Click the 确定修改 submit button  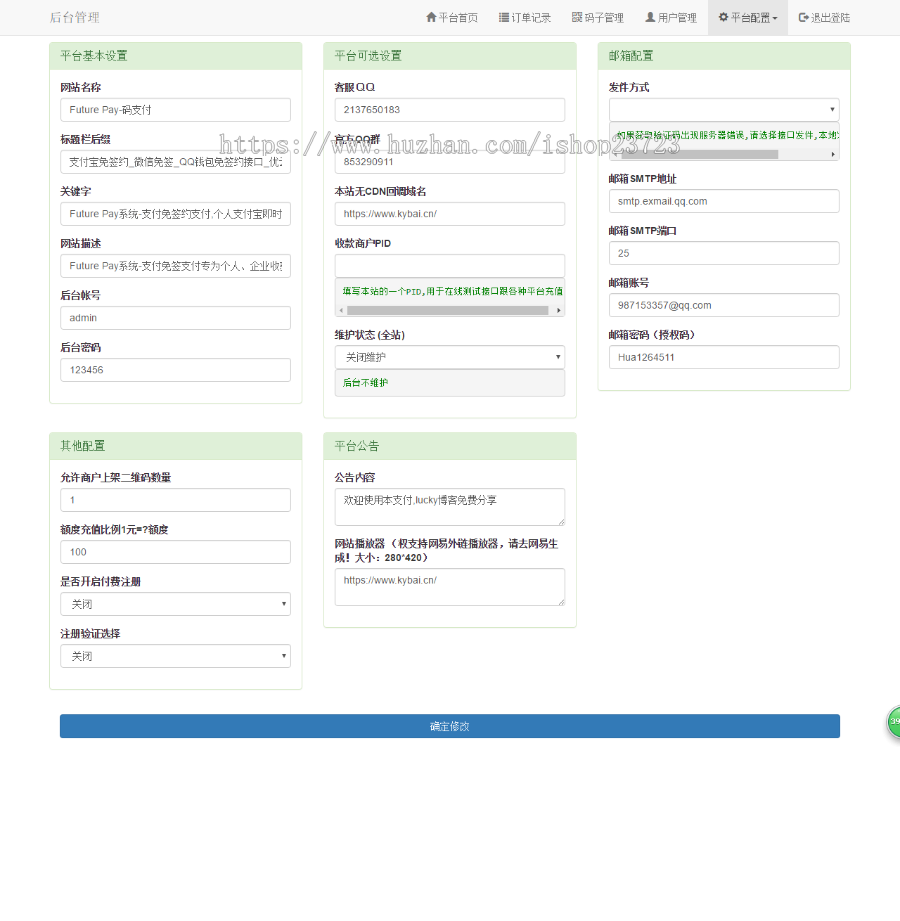coord(449,726)
